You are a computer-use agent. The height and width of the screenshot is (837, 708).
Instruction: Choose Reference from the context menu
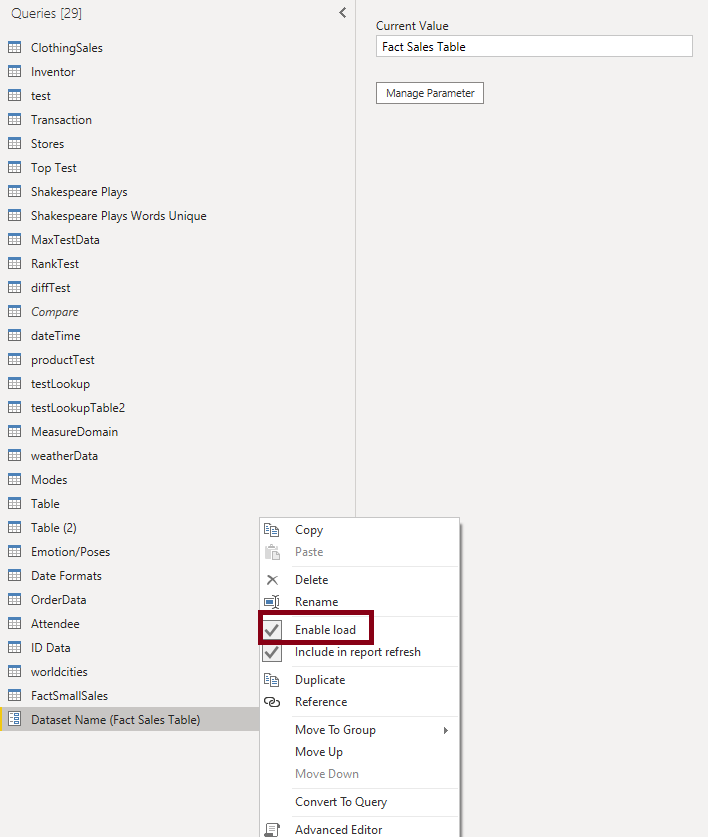pos(321,702)
